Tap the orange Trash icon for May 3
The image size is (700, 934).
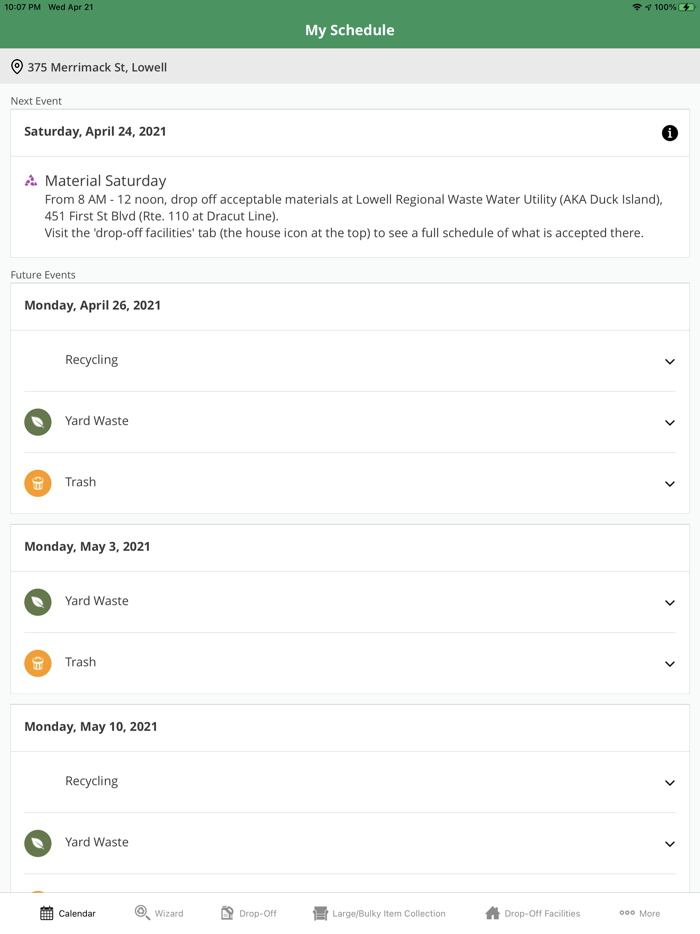coord(38,663)
